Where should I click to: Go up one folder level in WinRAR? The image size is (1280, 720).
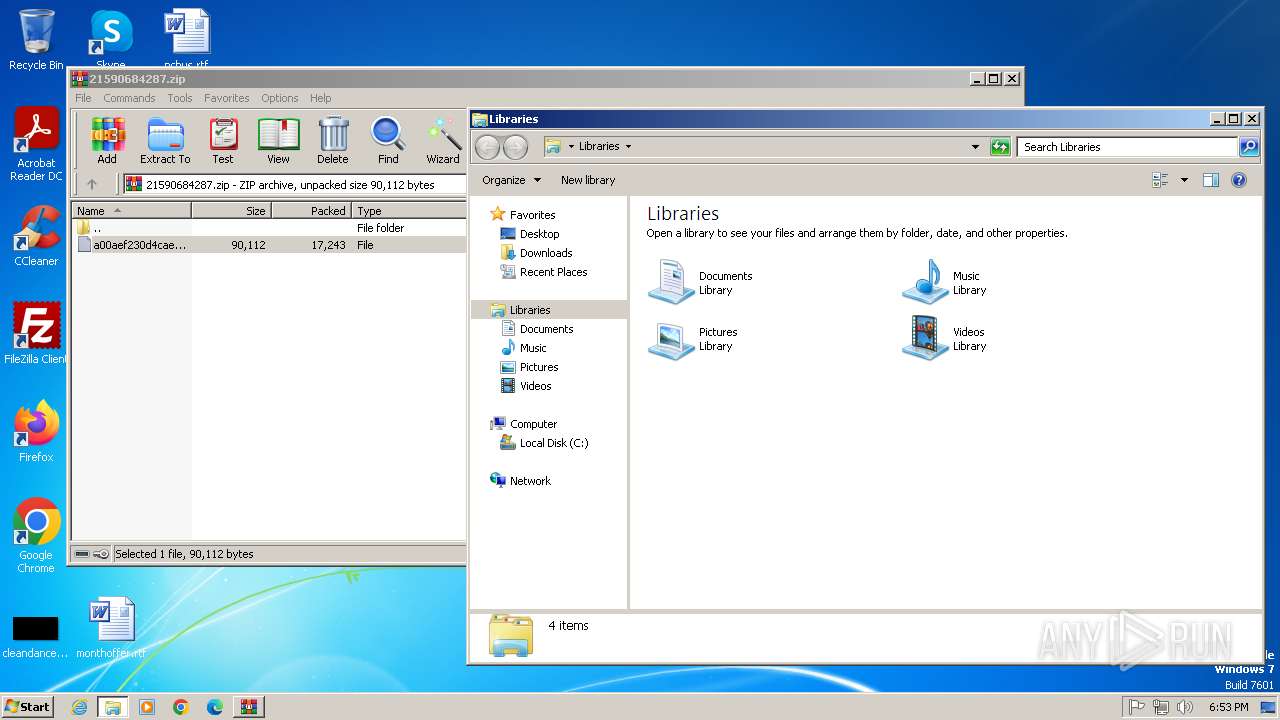point(92,184)
